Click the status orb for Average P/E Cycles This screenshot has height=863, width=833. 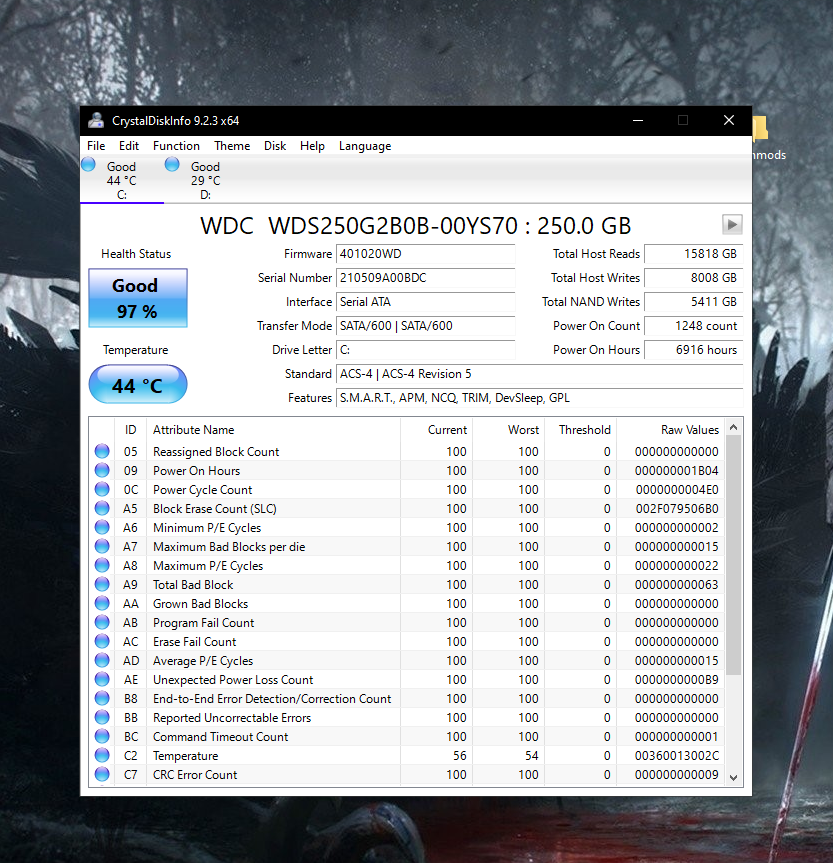pyautogui.click(x=102, y=660)
